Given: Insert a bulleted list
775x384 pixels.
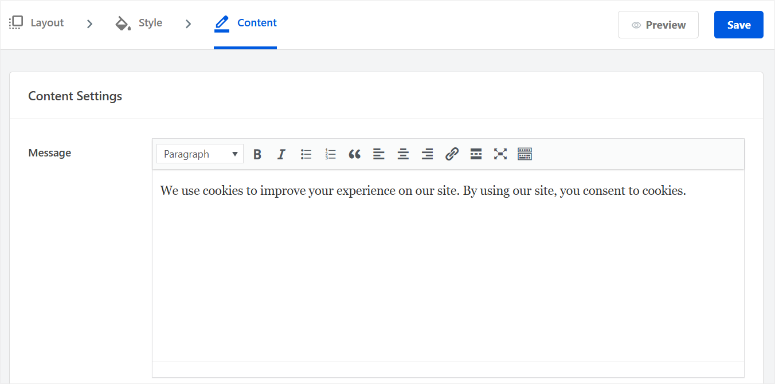Looking at the screenshot, I should point(306,154).
